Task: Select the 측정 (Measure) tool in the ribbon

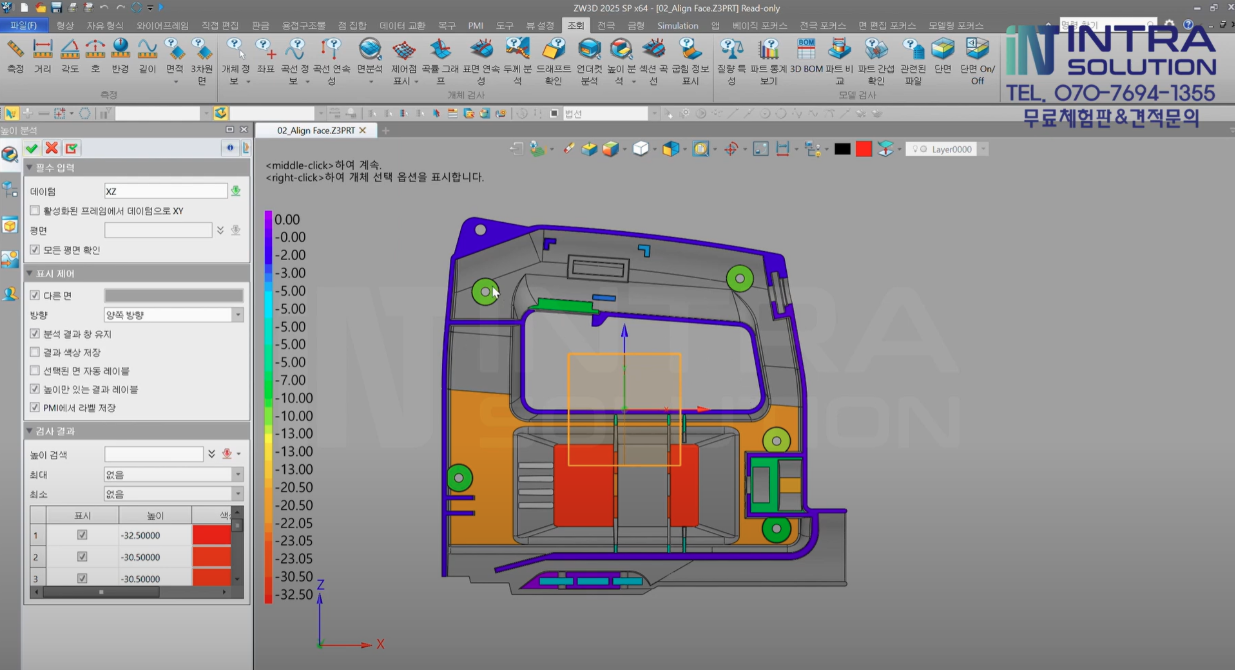Action: 15,55
